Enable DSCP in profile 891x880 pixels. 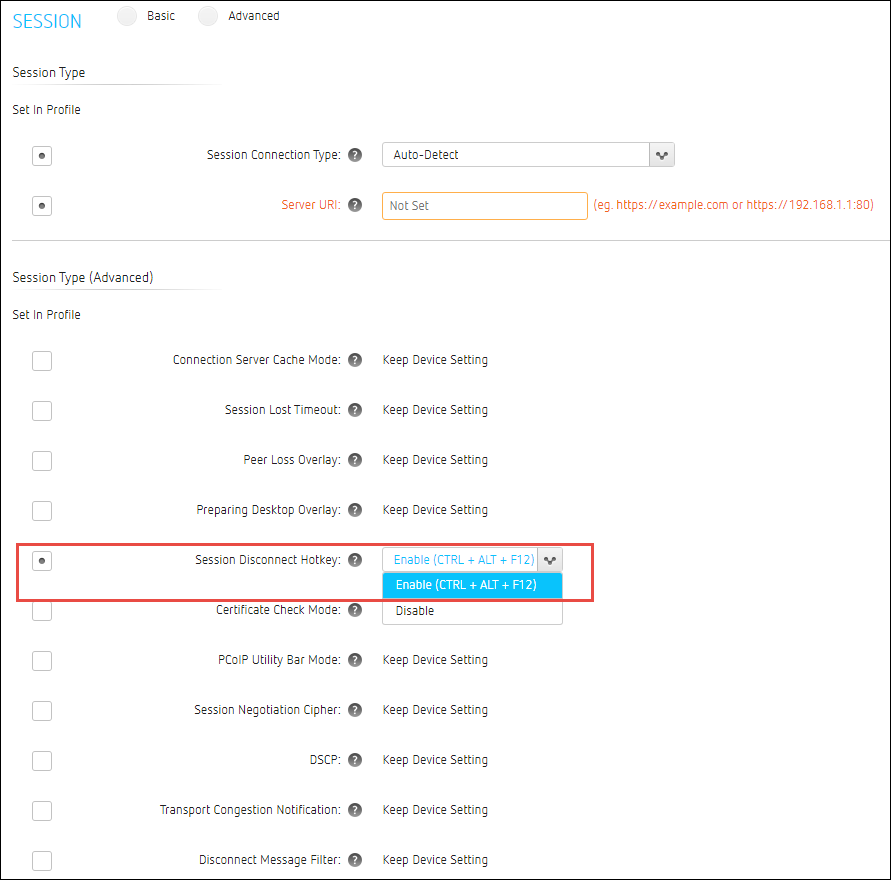coord(42,761)
